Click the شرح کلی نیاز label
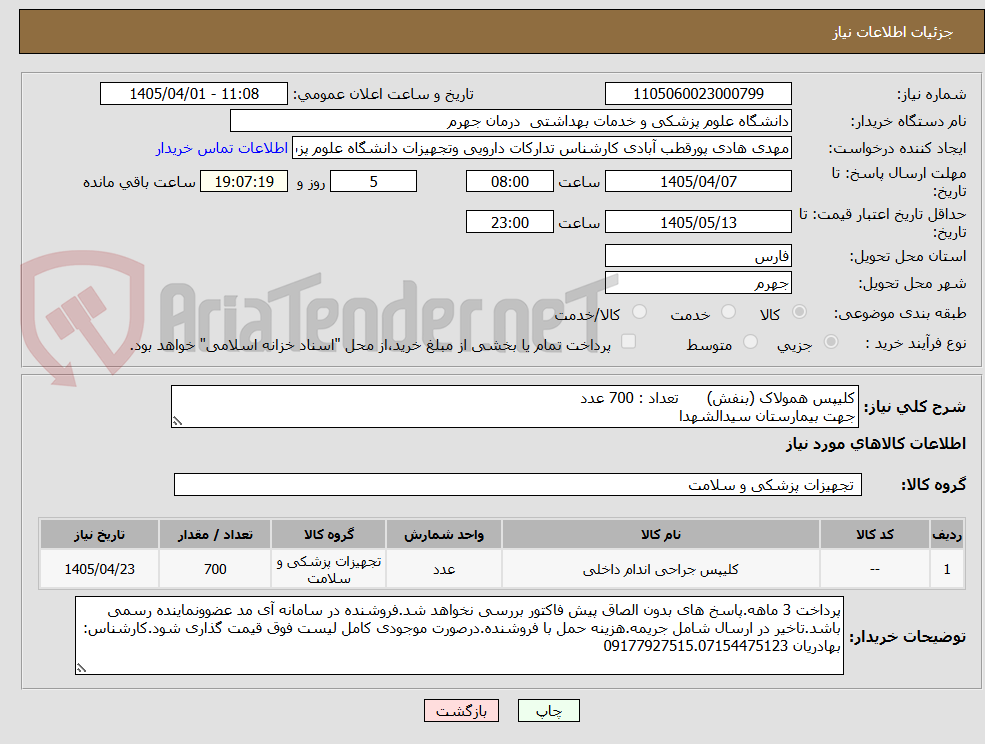Image resolution: width=985 pixels, height=744 pixels. pos(915,407)
